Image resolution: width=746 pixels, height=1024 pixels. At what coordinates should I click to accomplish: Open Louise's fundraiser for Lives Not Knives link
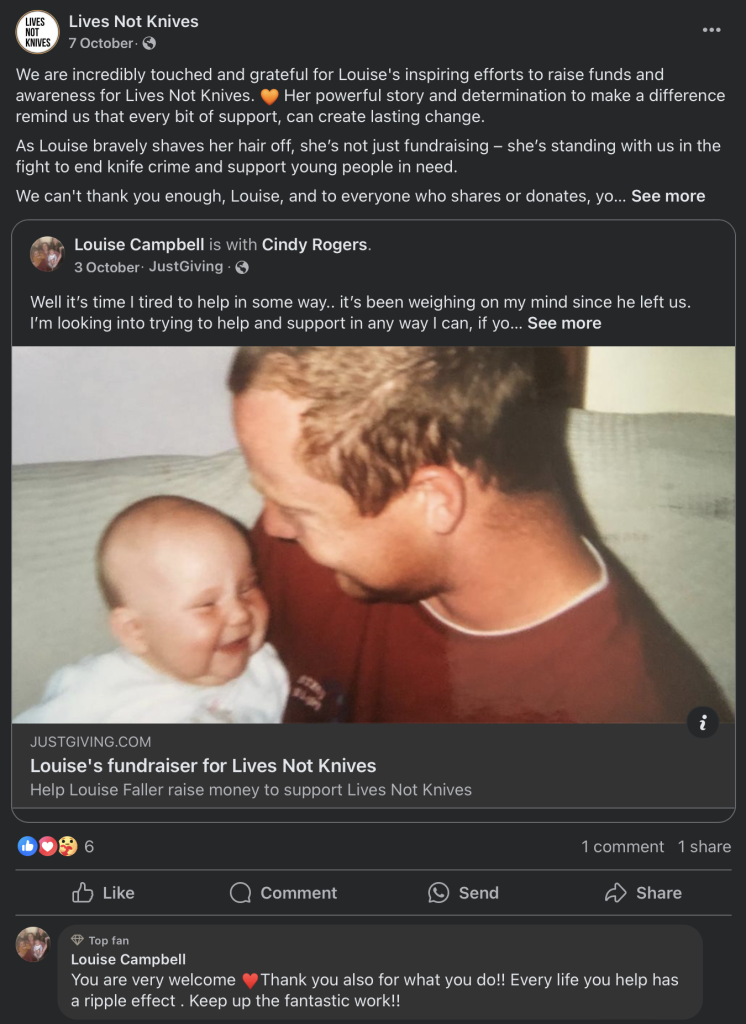[x=203, y=765]
